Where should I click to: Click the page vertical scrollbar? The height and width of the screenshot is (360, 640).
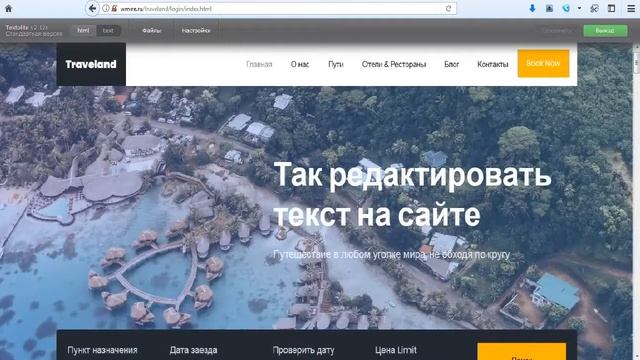click(636, 202)
